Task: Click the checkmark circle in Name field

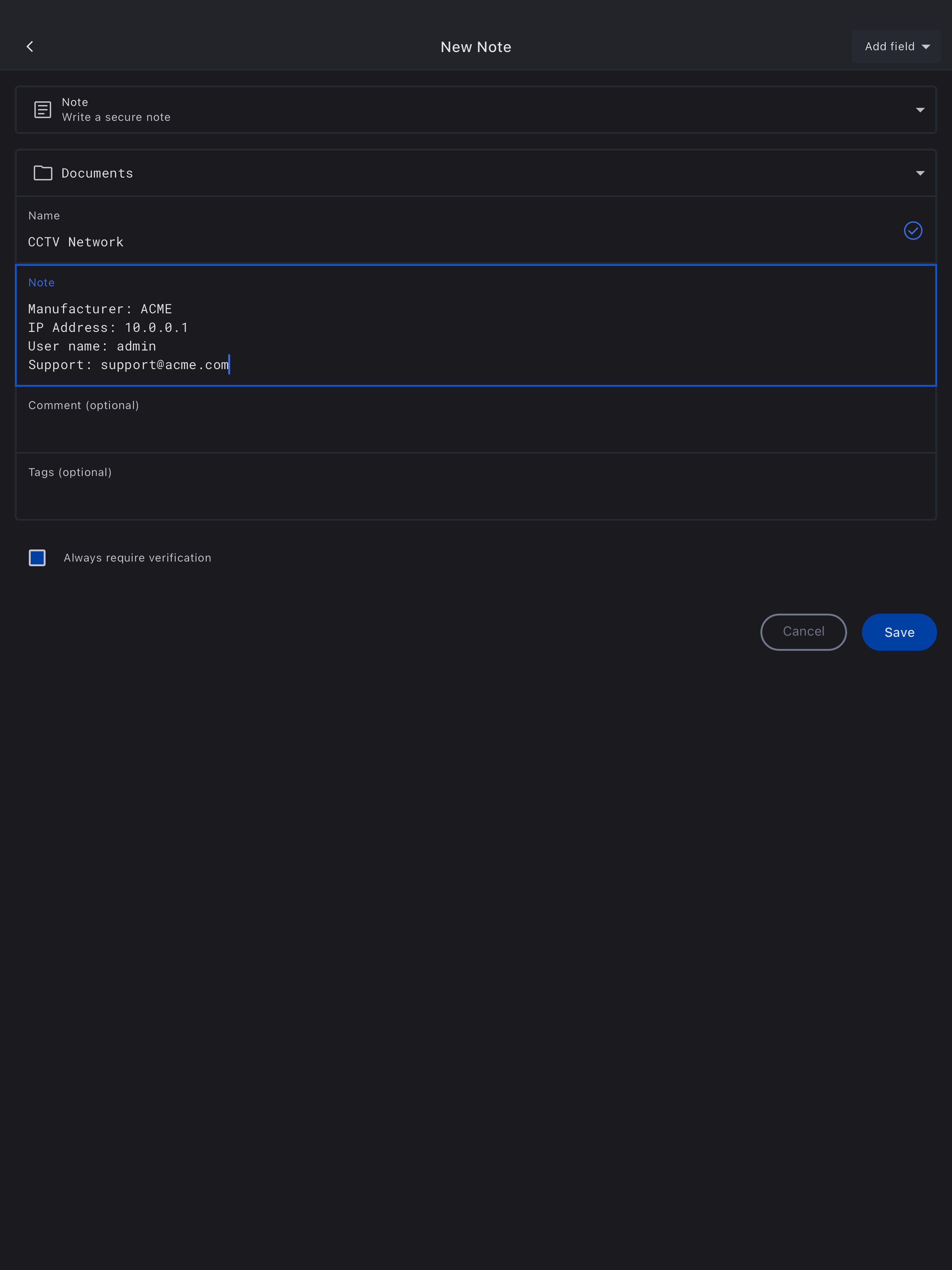Action: (912, 231)
